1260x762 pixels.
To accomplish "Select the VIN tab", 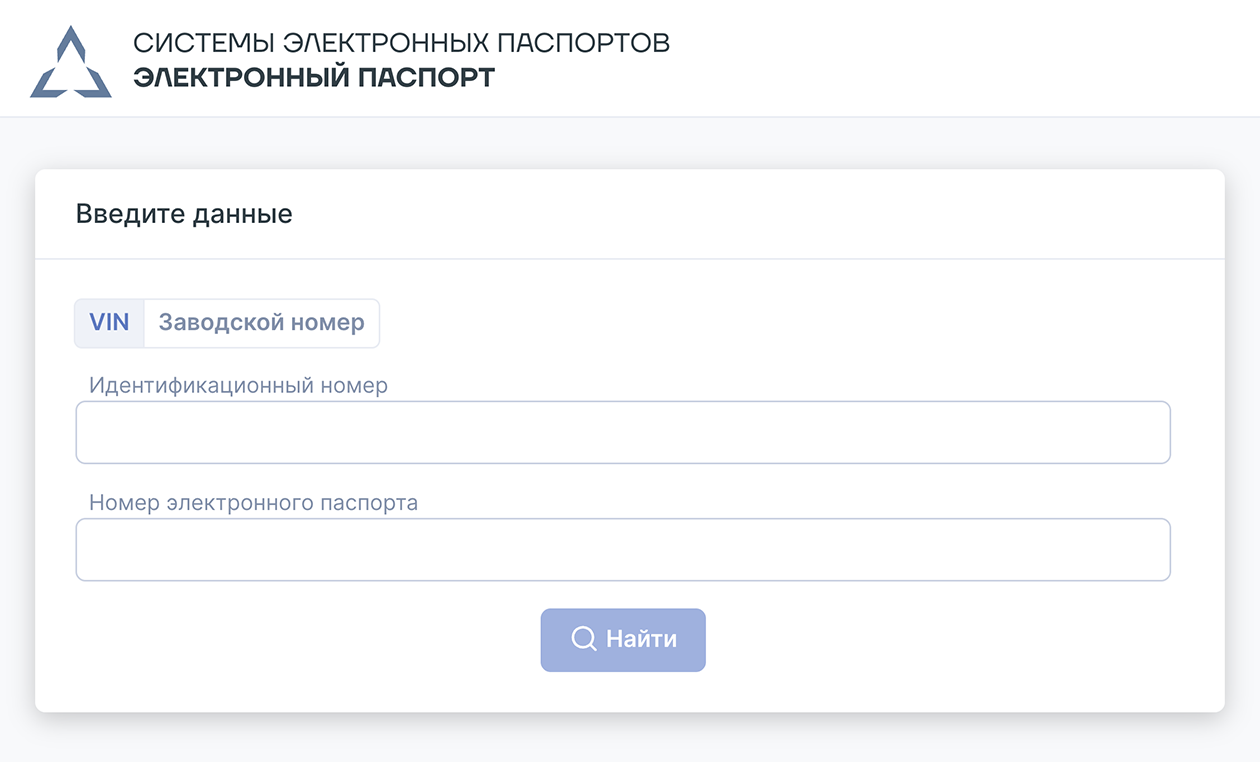I will click(110, 323).
